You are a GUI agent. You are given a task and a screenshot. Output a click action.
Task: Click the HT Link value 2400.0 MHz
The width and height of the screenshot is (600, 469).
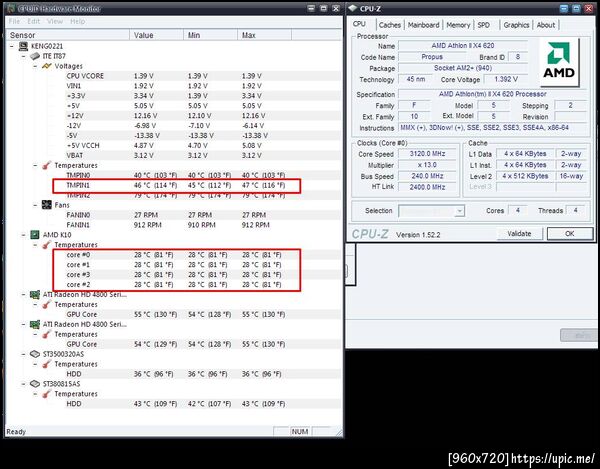[427, 187]
